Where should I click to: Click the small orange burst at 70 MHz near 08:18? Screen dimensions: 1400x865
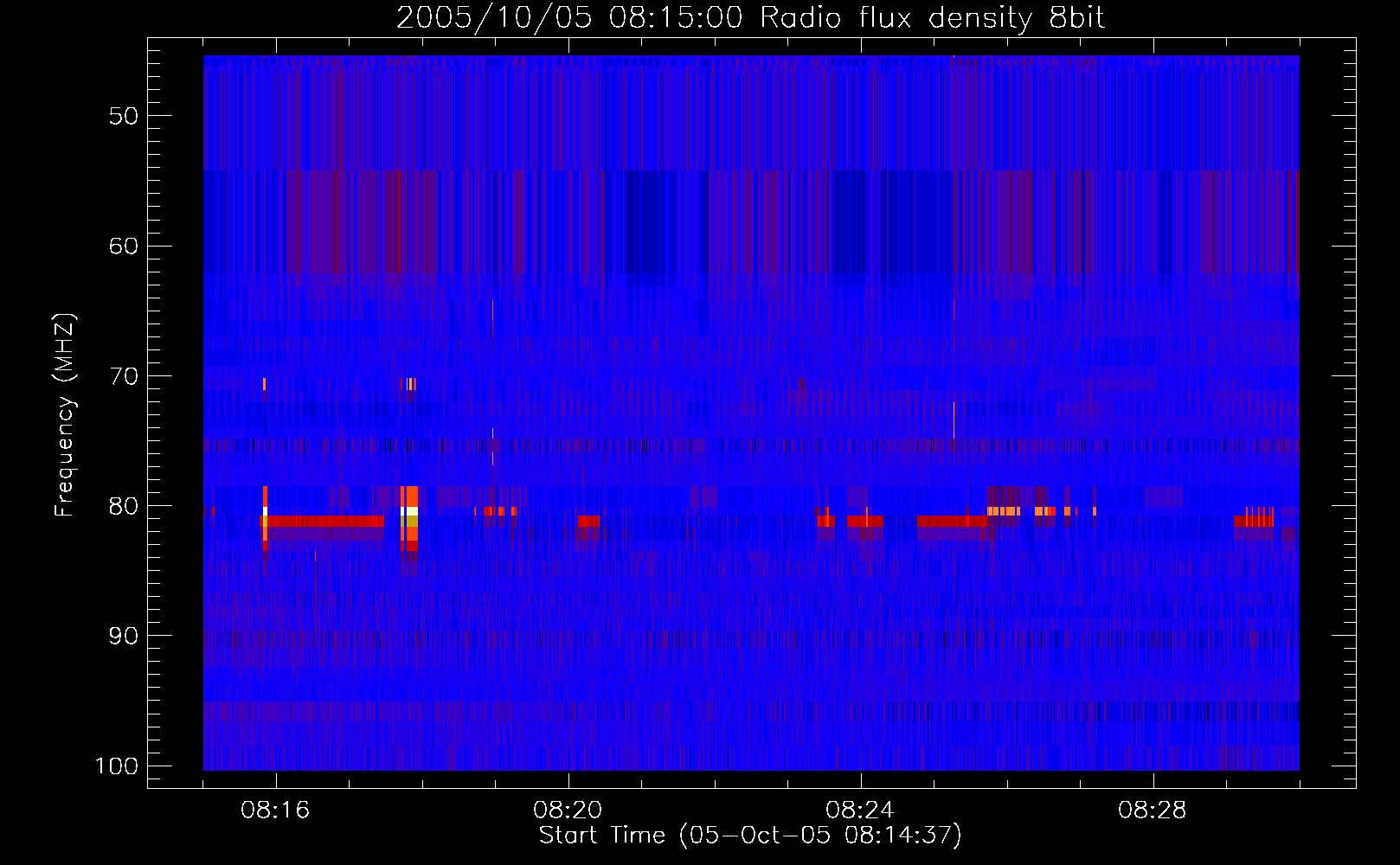coord(409,384)
